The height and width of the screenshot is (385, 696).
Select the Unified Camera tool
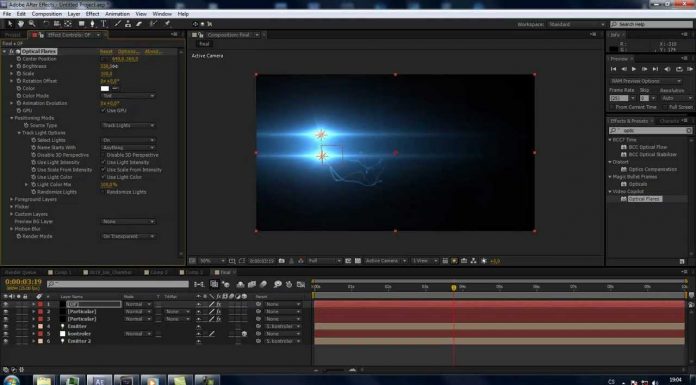click(57, 24)
